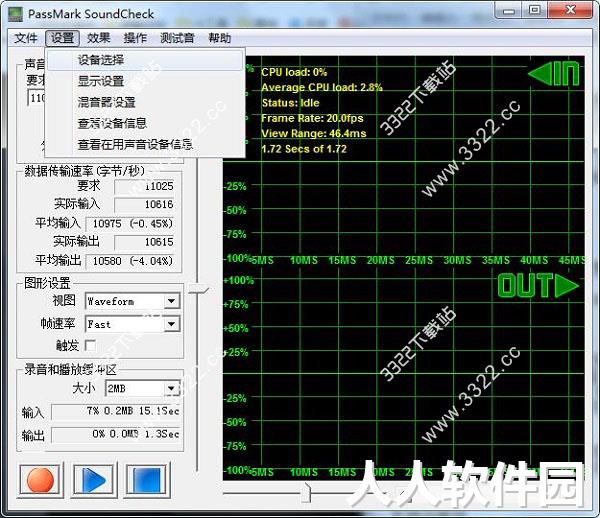Minimize the SoundCheck window
This screenshot has width=600, height=518.
[509, 10]
